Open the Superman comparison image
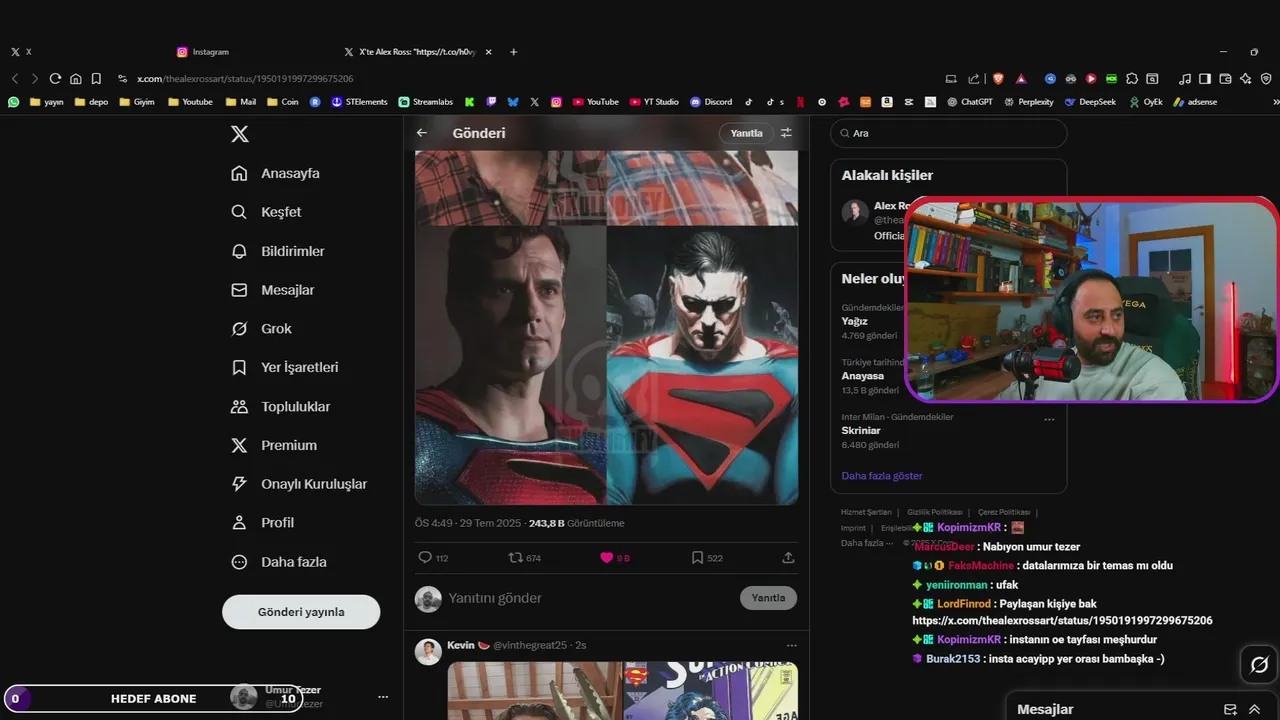The height and width of the screenshot is (720, 1280). pos(606,328)
